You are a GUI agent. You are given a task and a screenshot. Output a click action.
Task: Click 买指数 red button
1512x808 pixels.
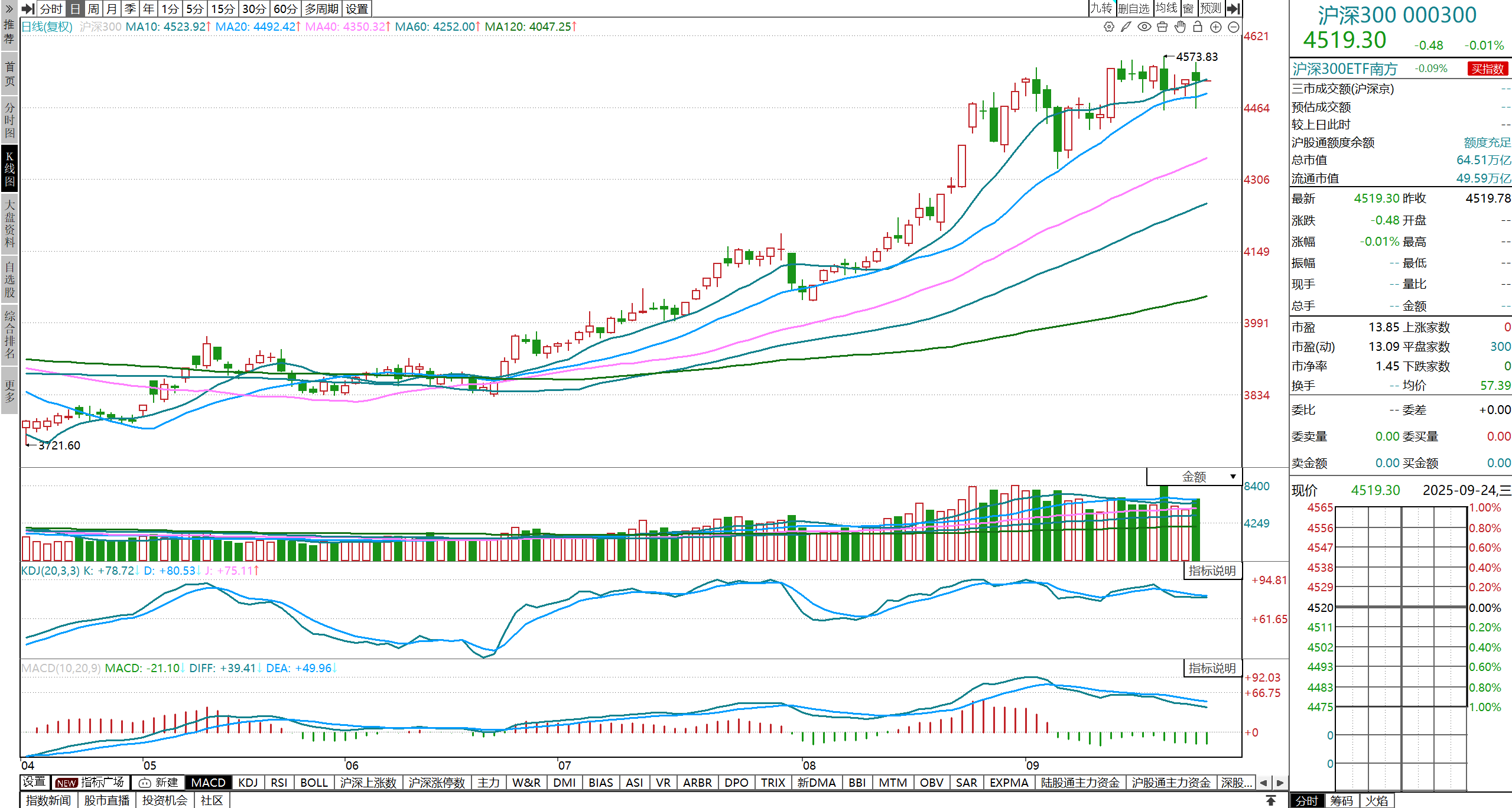[x=1487, y=69]
